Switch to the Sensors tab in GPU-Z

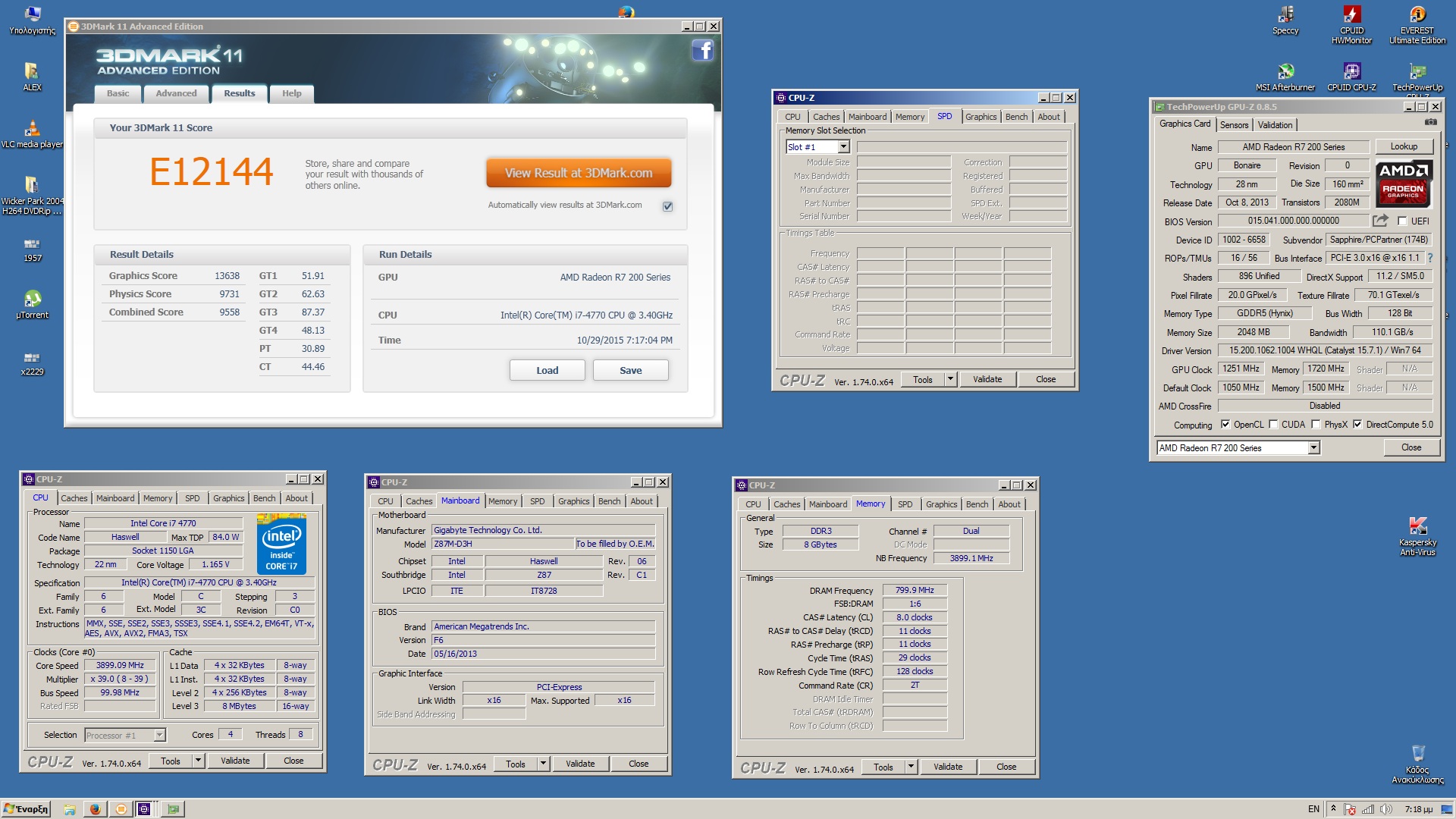coord(1234,125)
